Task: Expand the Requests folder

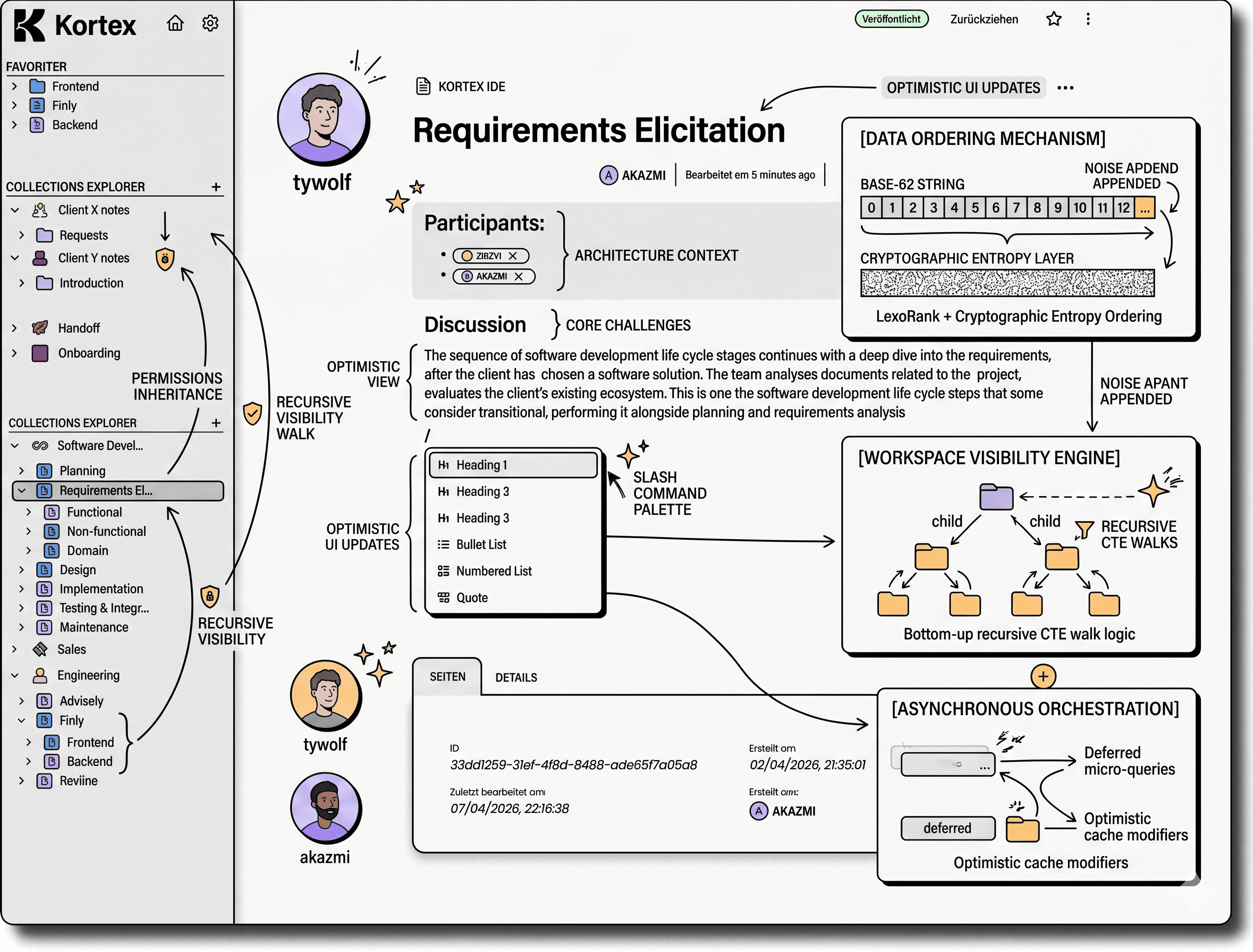Action: (x=22, y=235)
